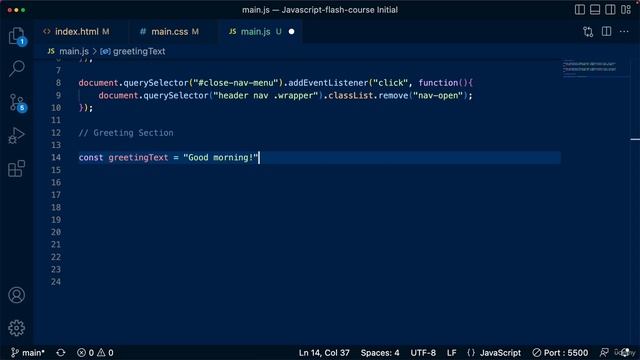Click the const keyword on line 14
This screenshot has width=640, height=360.
pyautogui.click(x=91, y=158)
